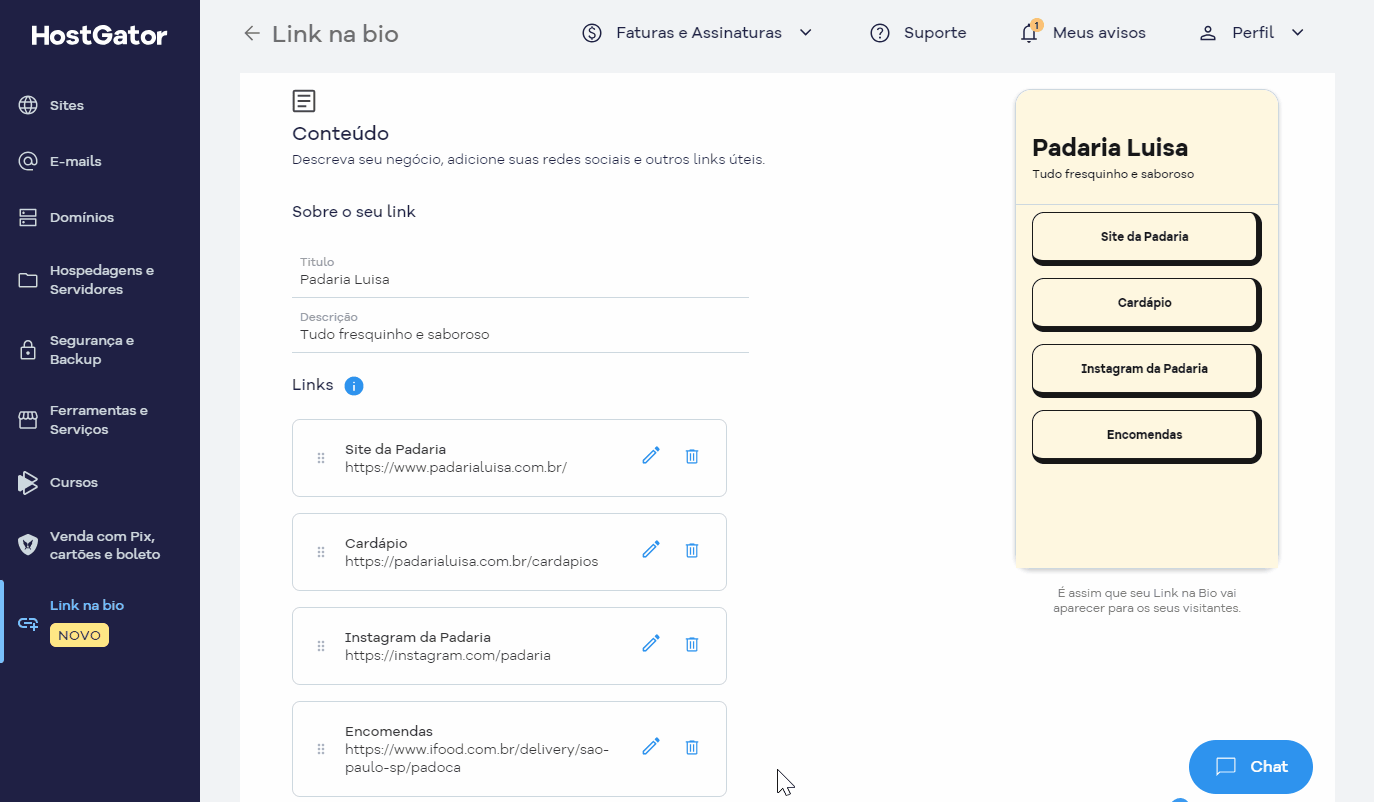Click the Sobre o seu link heading

coord(353,212)
